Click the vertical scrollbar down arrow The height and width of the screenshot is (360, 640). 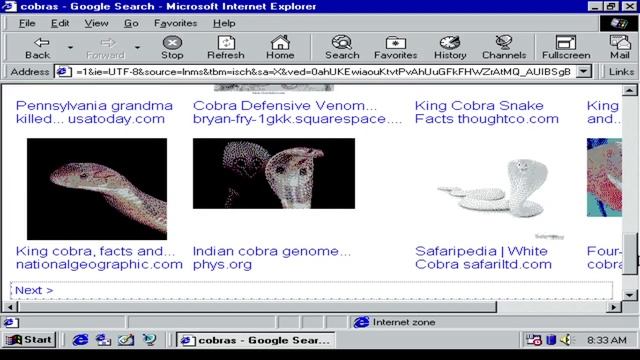(629, 295)
